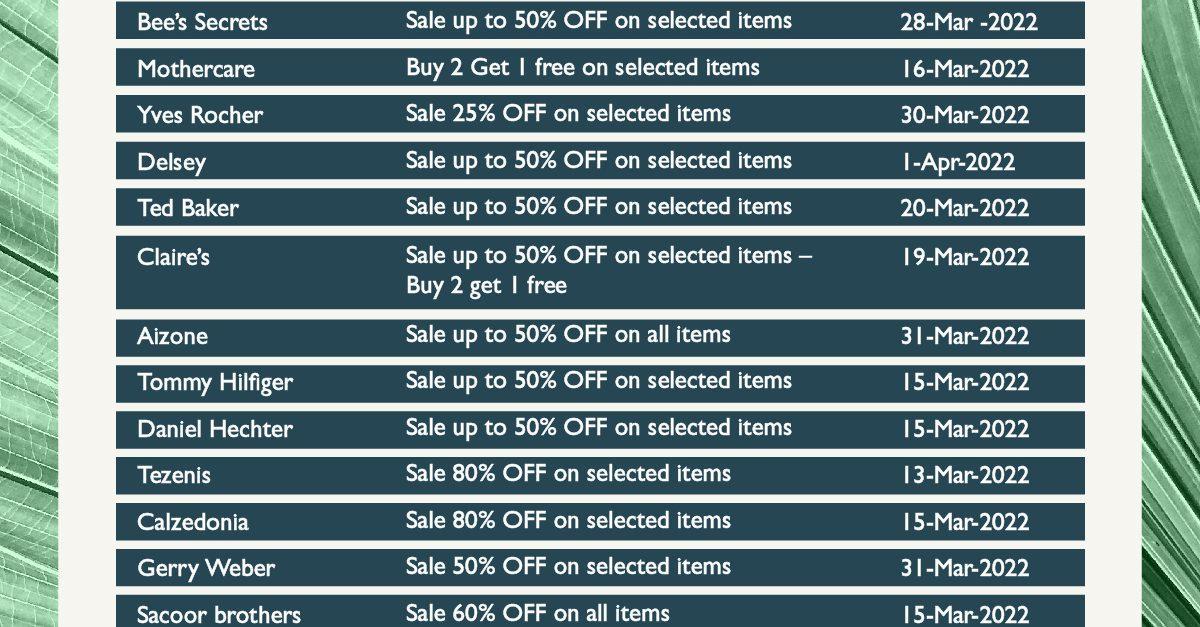Select the Claire's brand label
This screenshot has width=1200, height=627.
(173, 257)
